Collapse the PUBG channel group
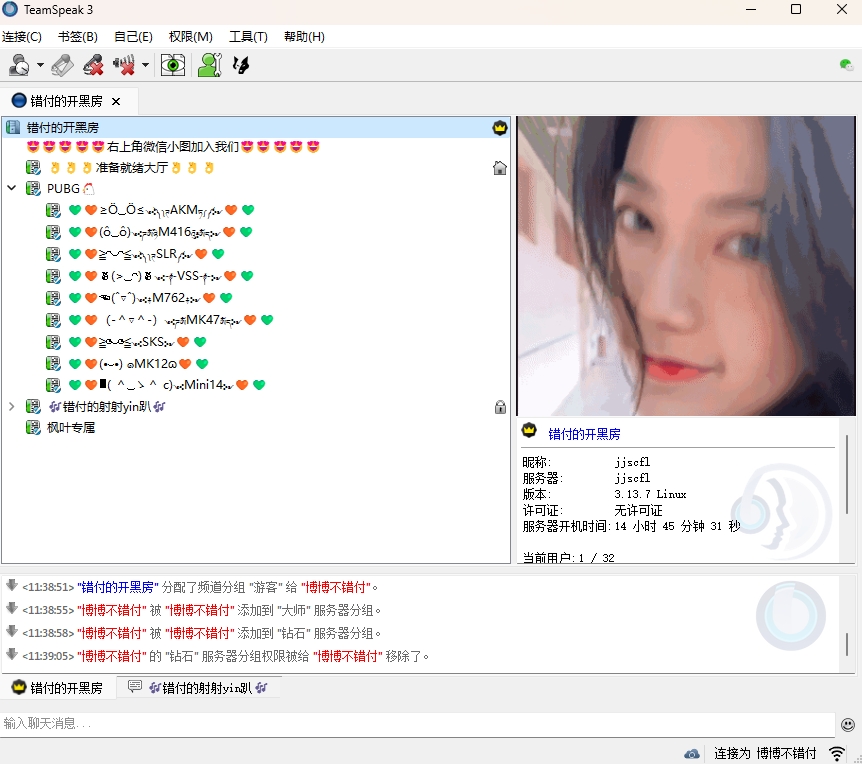Viewport: 862px width, 764px height. (x=12, y=188)
